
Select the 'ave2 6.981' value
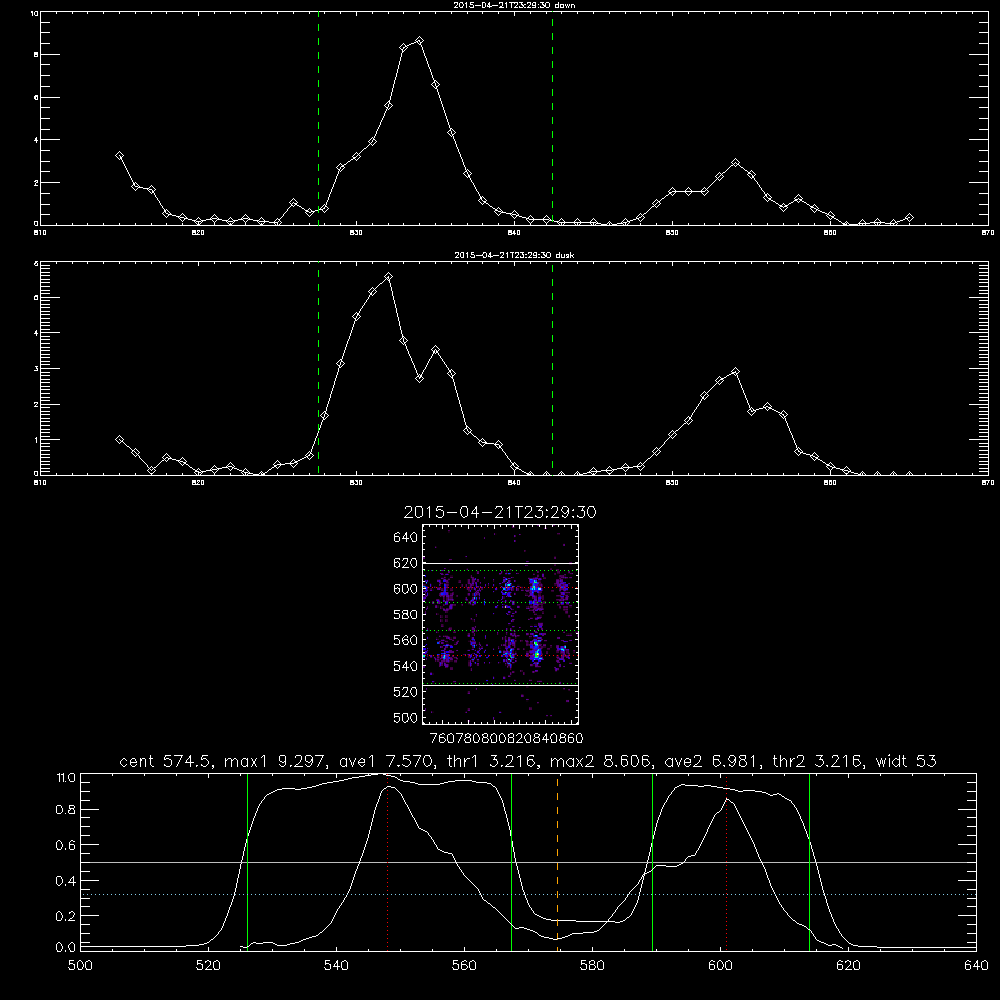(713, 761)
